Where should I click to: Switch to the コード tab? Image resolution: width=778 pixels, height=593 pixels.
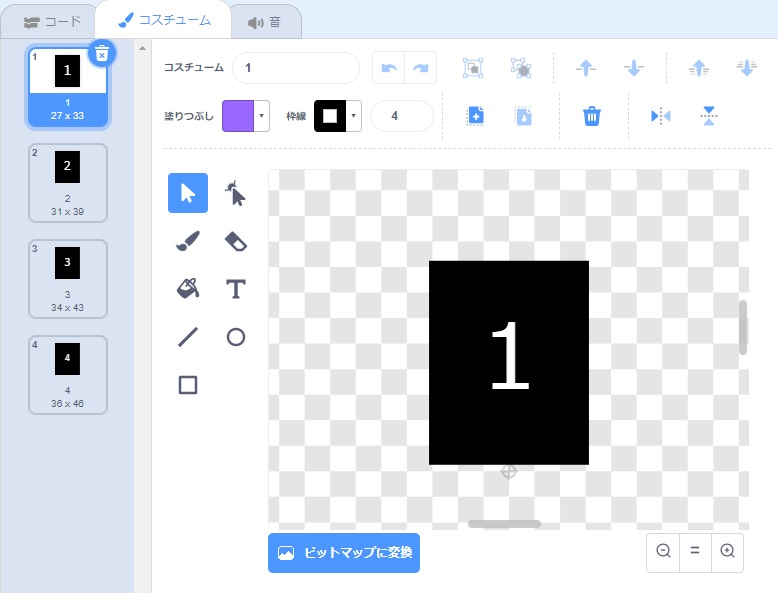tap(46, 21)
